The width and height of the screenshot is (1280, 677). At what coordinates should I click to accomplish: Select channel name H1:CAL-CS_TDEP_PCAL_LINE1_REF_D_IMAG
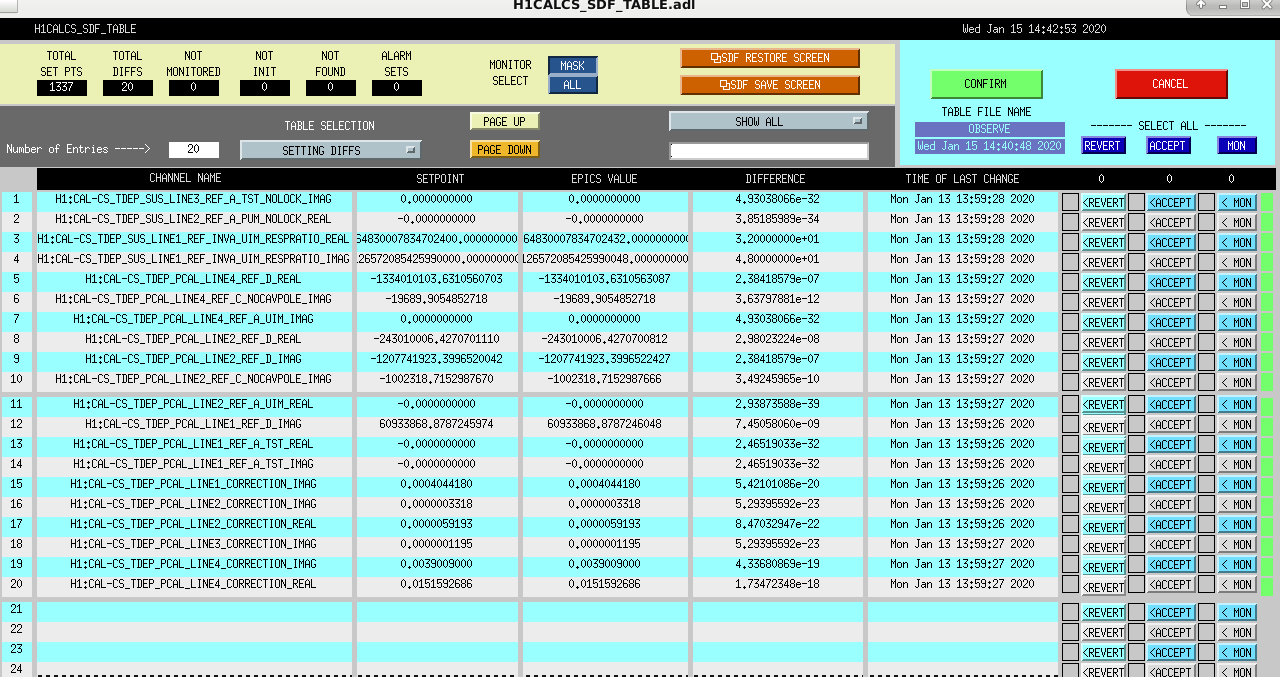(194, 423)
